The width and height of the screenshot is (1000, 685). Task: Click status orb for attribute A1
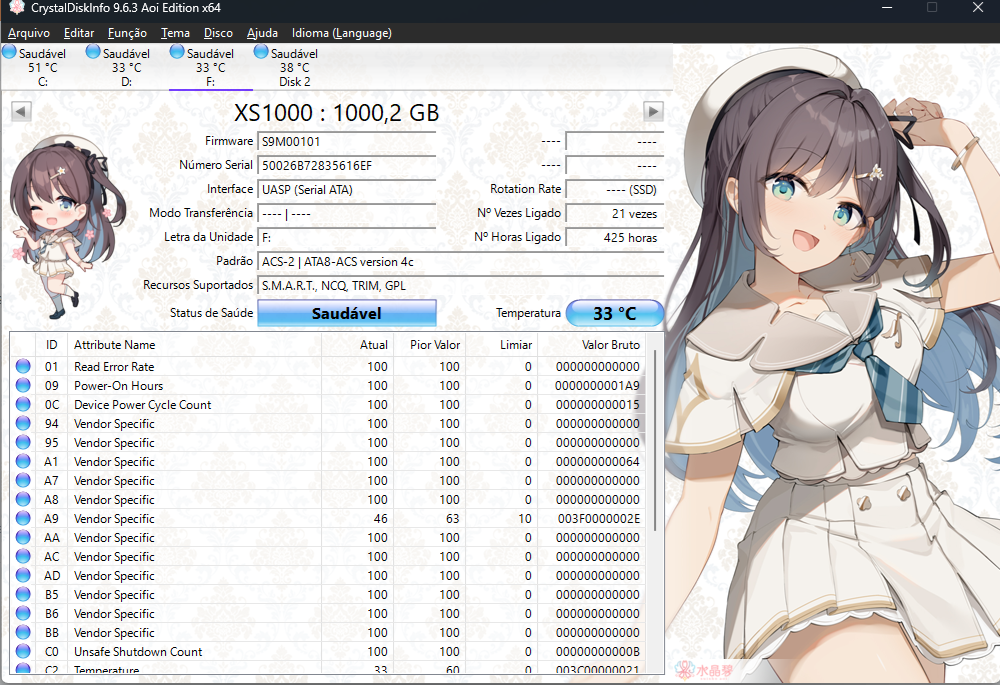coord(23,461)
